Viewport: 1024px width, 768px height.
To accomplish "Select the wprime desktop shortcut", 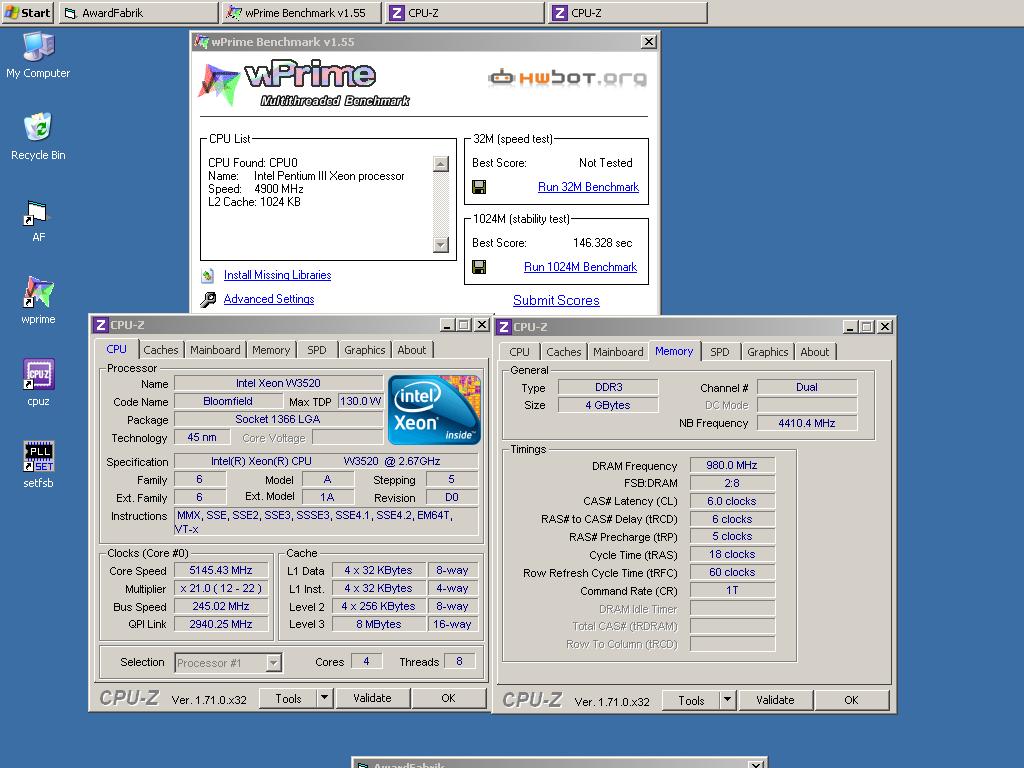I will 38,300.
